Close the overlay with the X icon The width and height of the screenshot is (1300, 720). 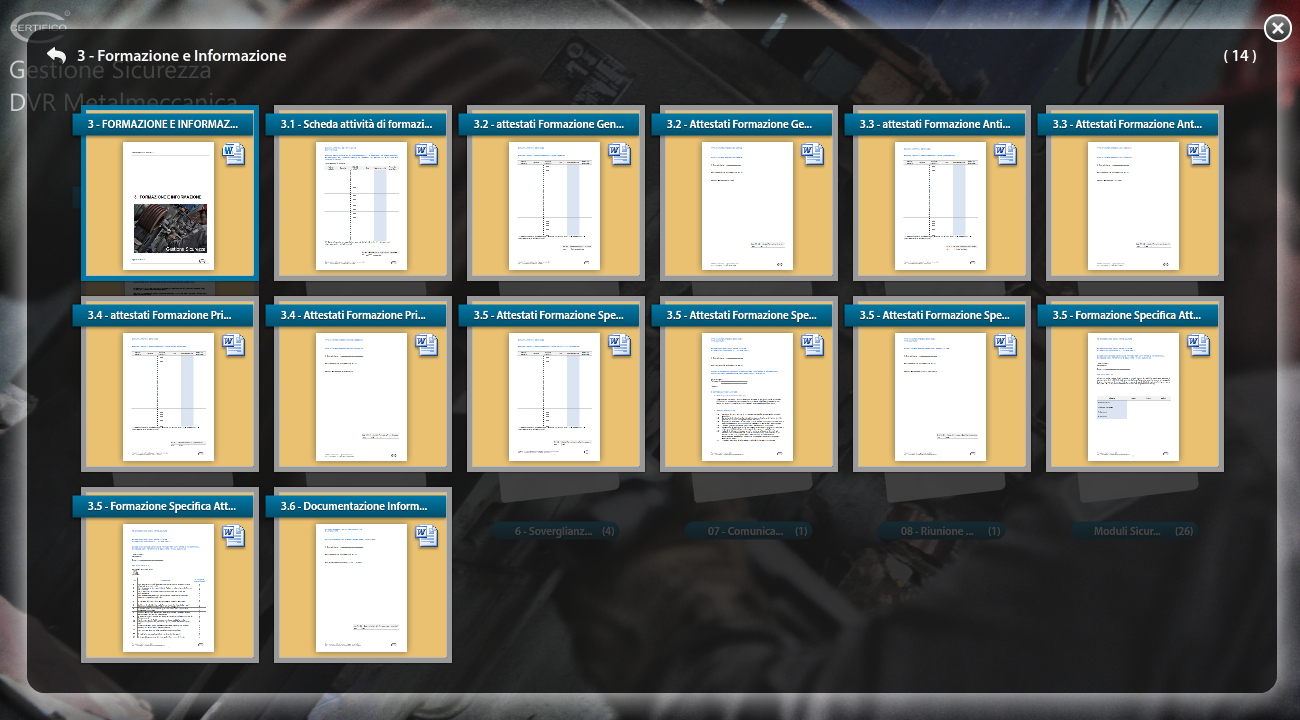coord(1277,29)
